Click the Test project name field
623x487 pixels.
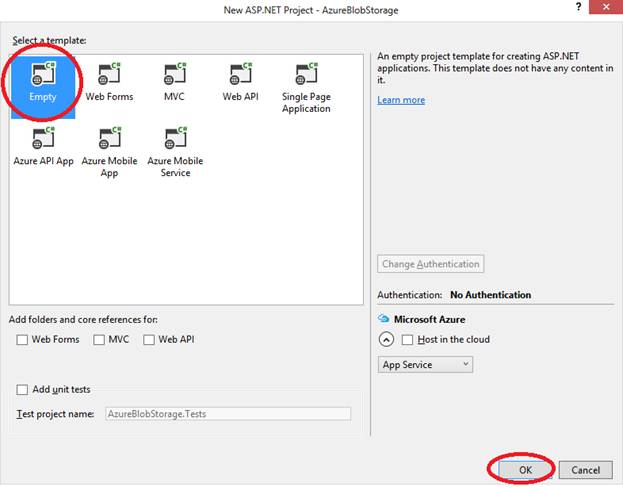click(x=228, y=414)
